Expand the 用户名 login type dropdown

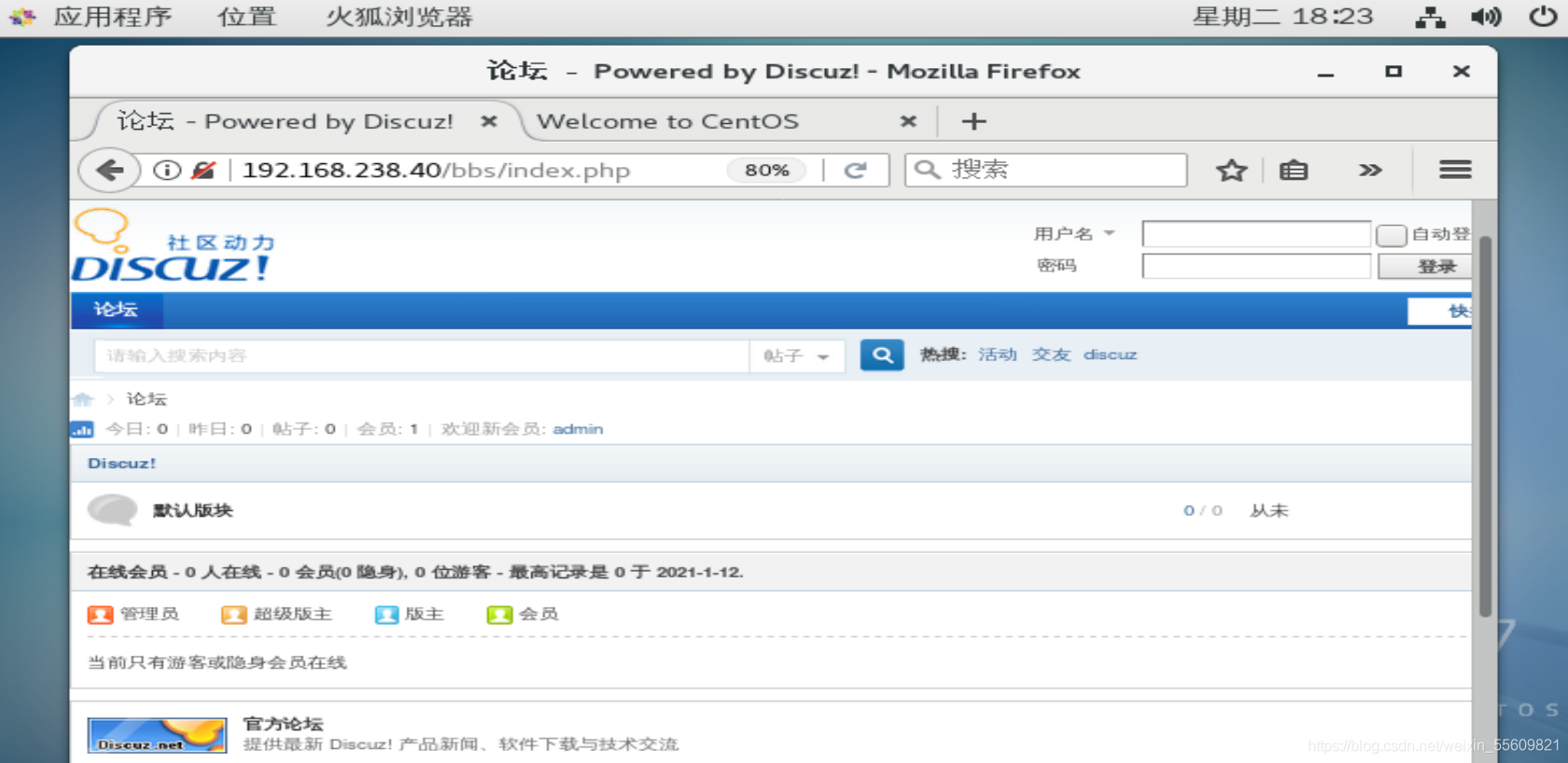coord(1109,233)
